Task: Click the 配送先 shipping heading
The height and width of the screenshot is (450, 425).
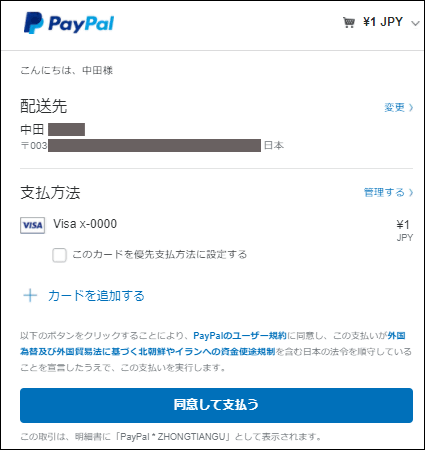Action: [44, 106]
